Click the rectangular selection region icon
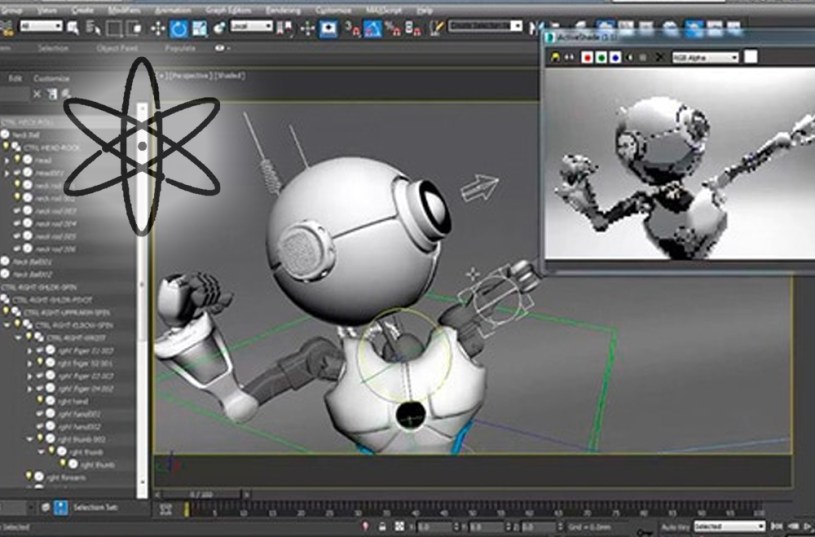Image resolution: width=815 pixels, height=537 pixels. pyautogui.click(x=114, y=27)
